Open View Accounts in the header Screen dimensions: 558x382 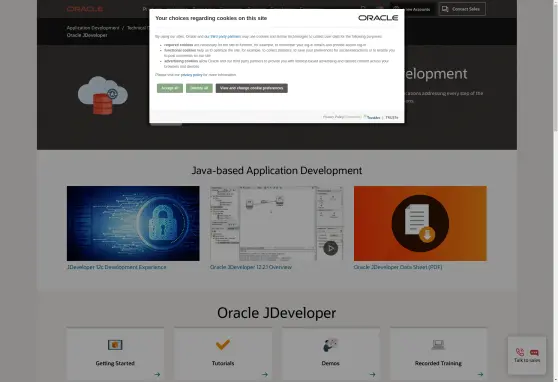tap(413, 9)
